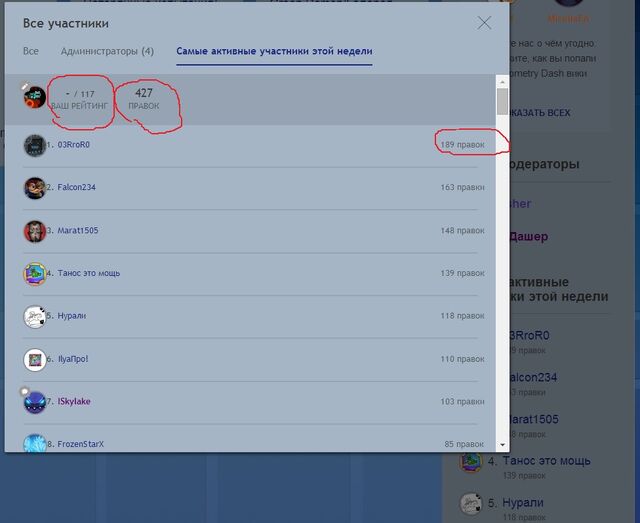The image size is (640, 523).
Task: Click Показать всех link in background sidebar
Action: pos(539,113)
